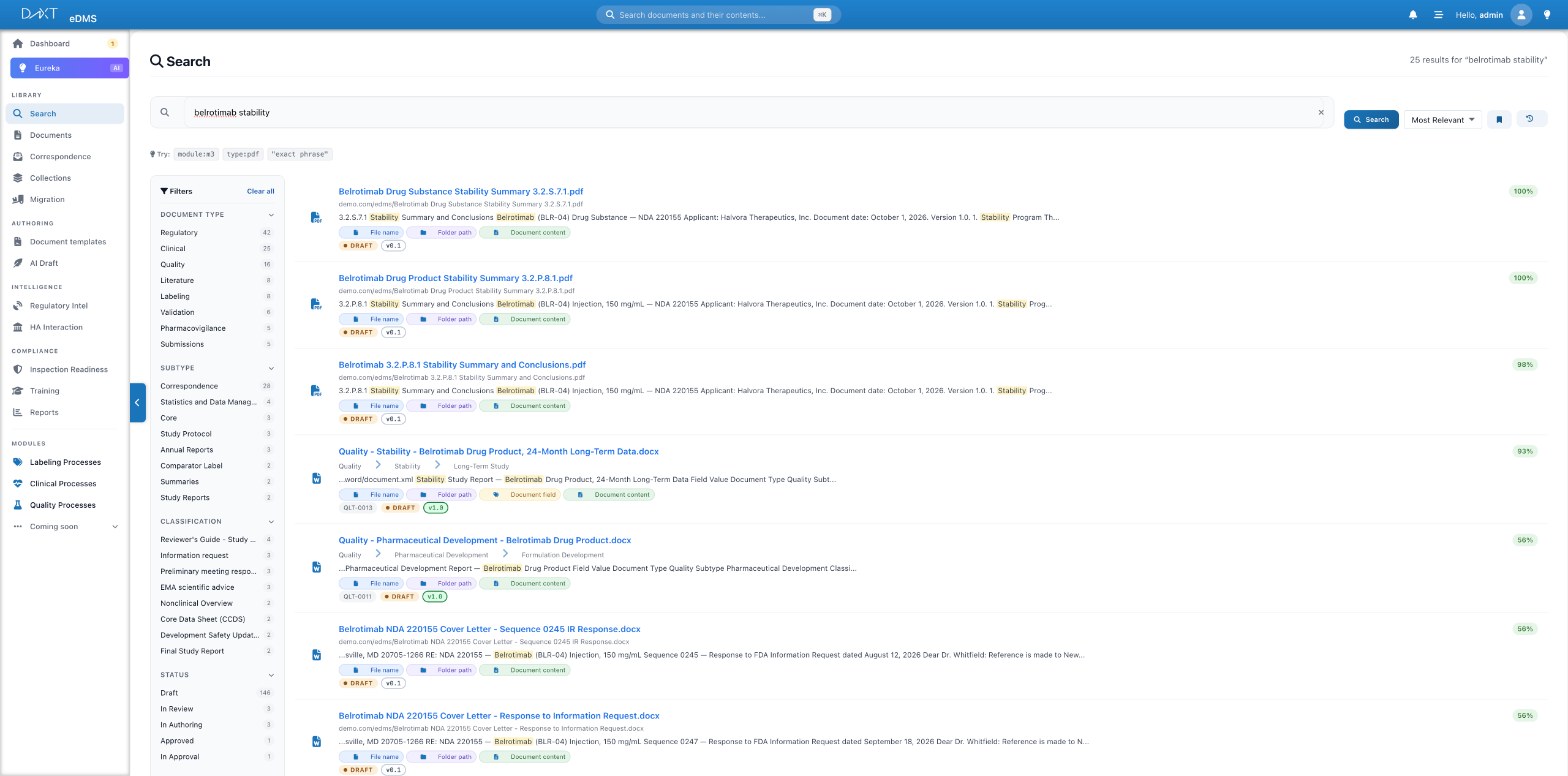Collapse the sidebar with blue arrow tab
1568x776 pixels.
137,403
